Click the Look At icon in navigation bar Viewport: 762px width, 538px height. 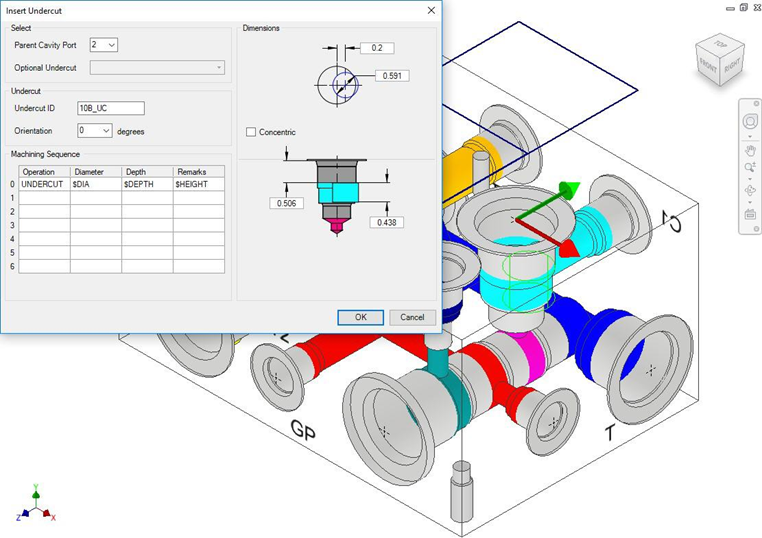749,213
